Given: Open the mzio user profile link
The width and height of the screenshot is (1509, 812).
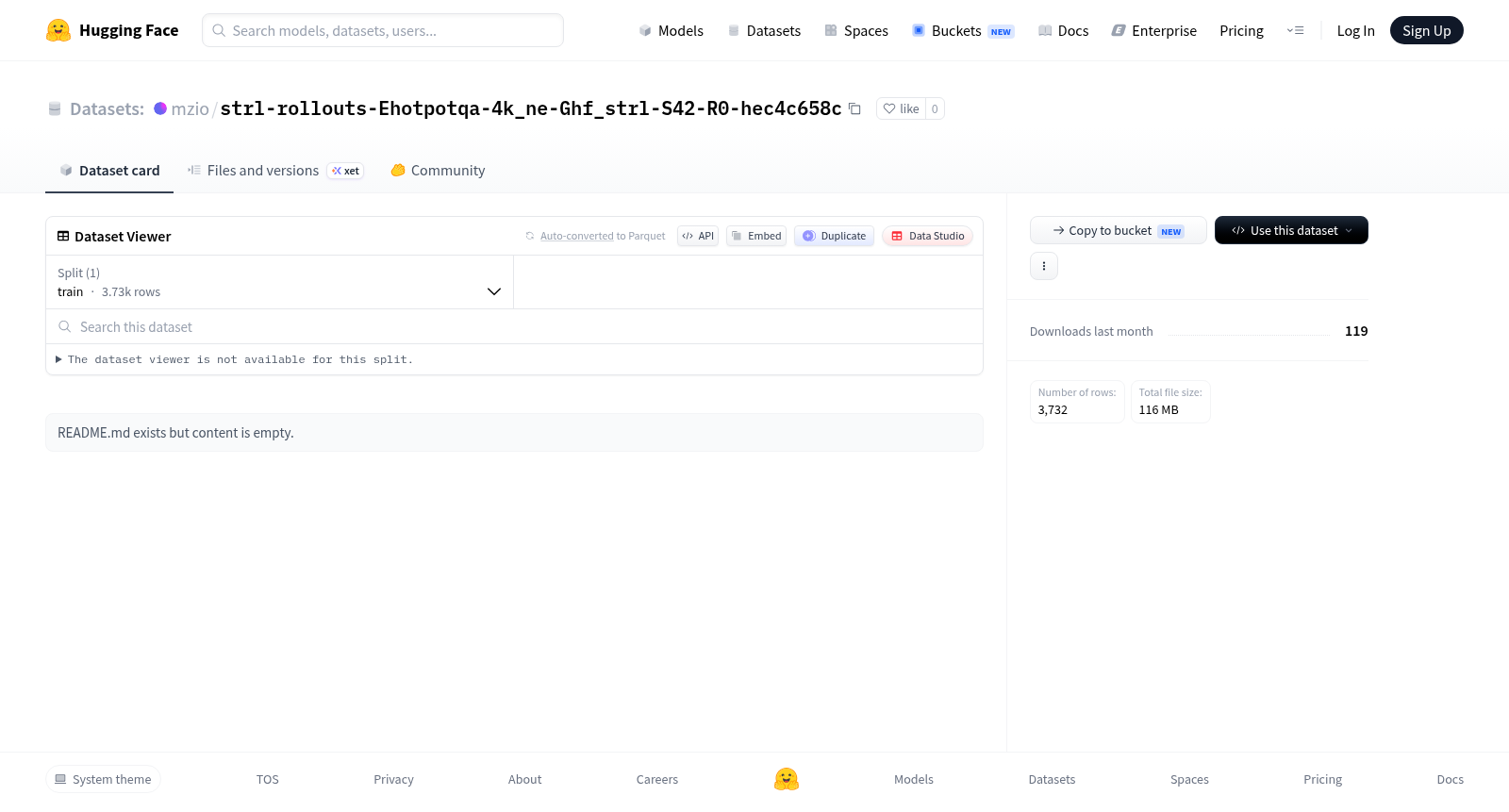Looking at the screenshot, I should coord(190,108).
